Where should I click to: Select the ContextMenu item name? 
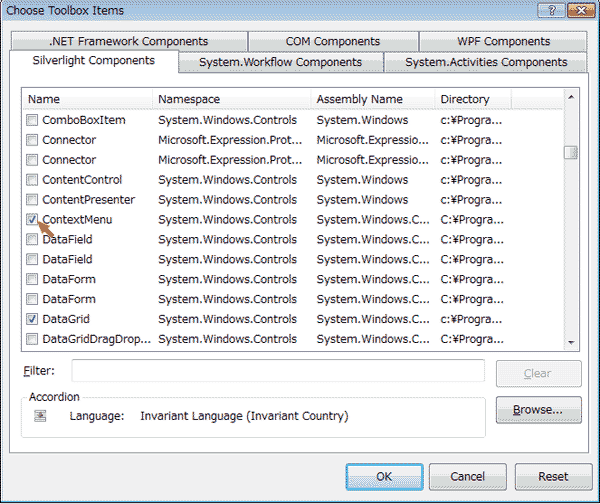coord(77,220)
